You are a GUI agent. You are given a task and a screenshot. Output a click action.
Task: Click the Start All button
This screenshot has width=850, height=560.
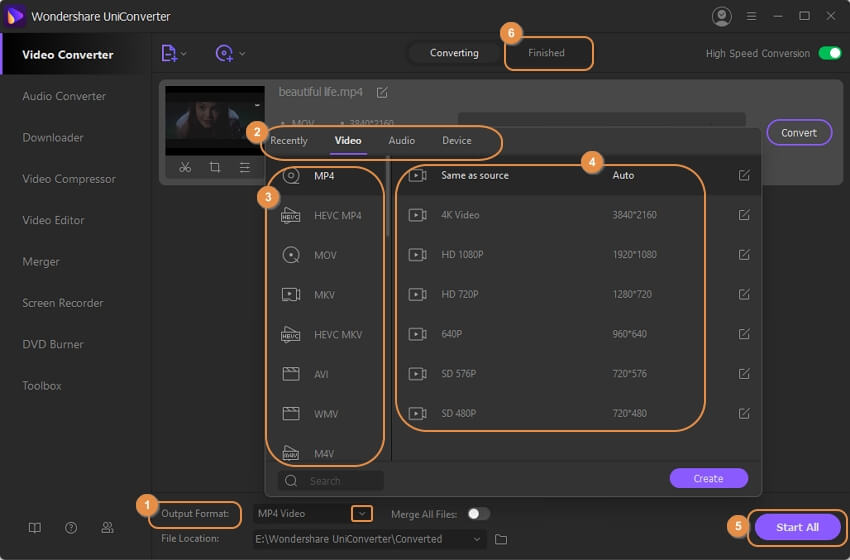pos(797,527)
